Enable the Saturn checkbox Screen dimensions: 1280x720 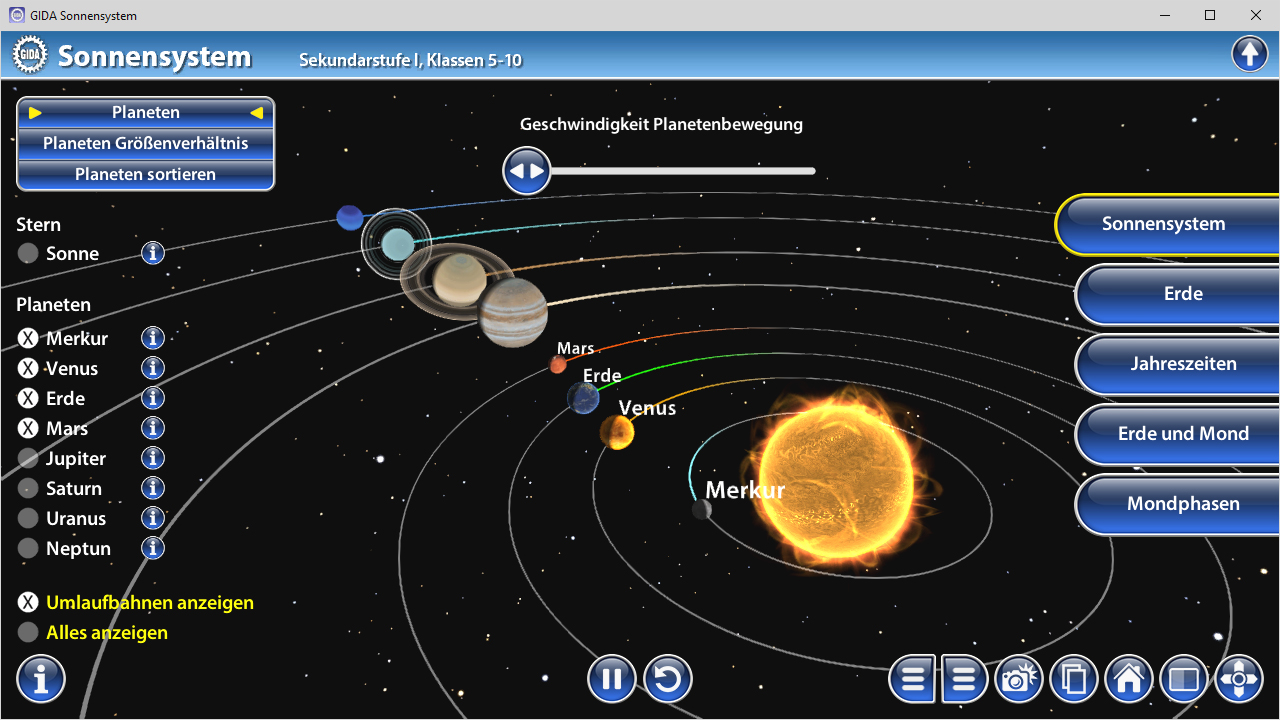[28, 488]
